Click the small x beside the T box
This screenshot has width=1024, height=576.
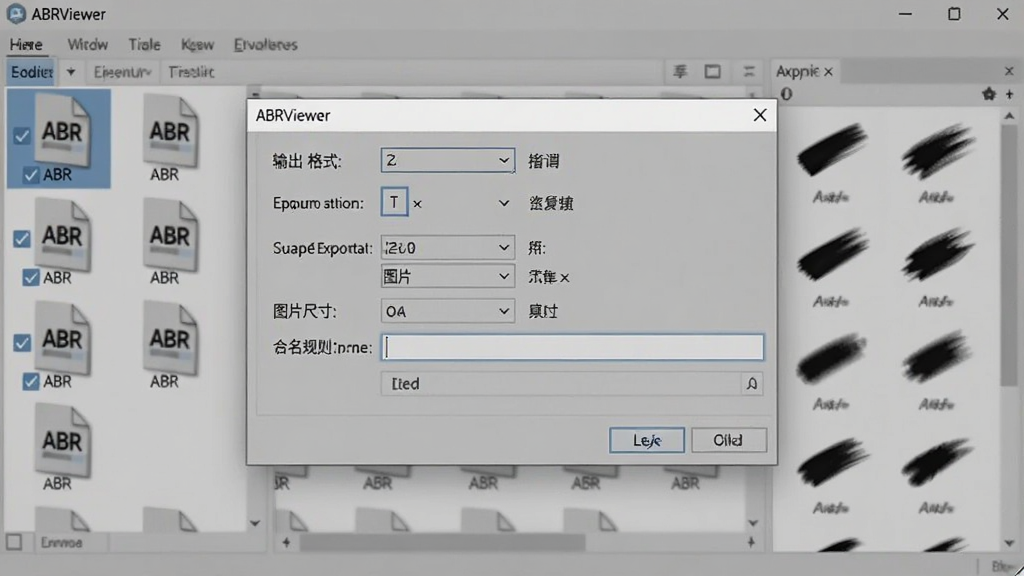[417, 204]
